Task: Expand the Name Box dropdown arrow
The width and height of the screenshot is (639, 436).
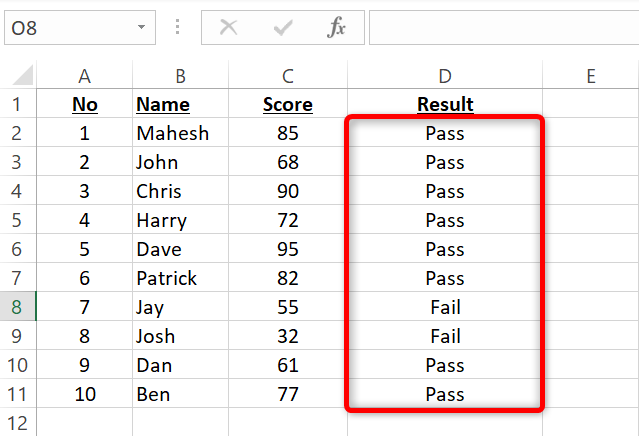Action: [141, 28]
